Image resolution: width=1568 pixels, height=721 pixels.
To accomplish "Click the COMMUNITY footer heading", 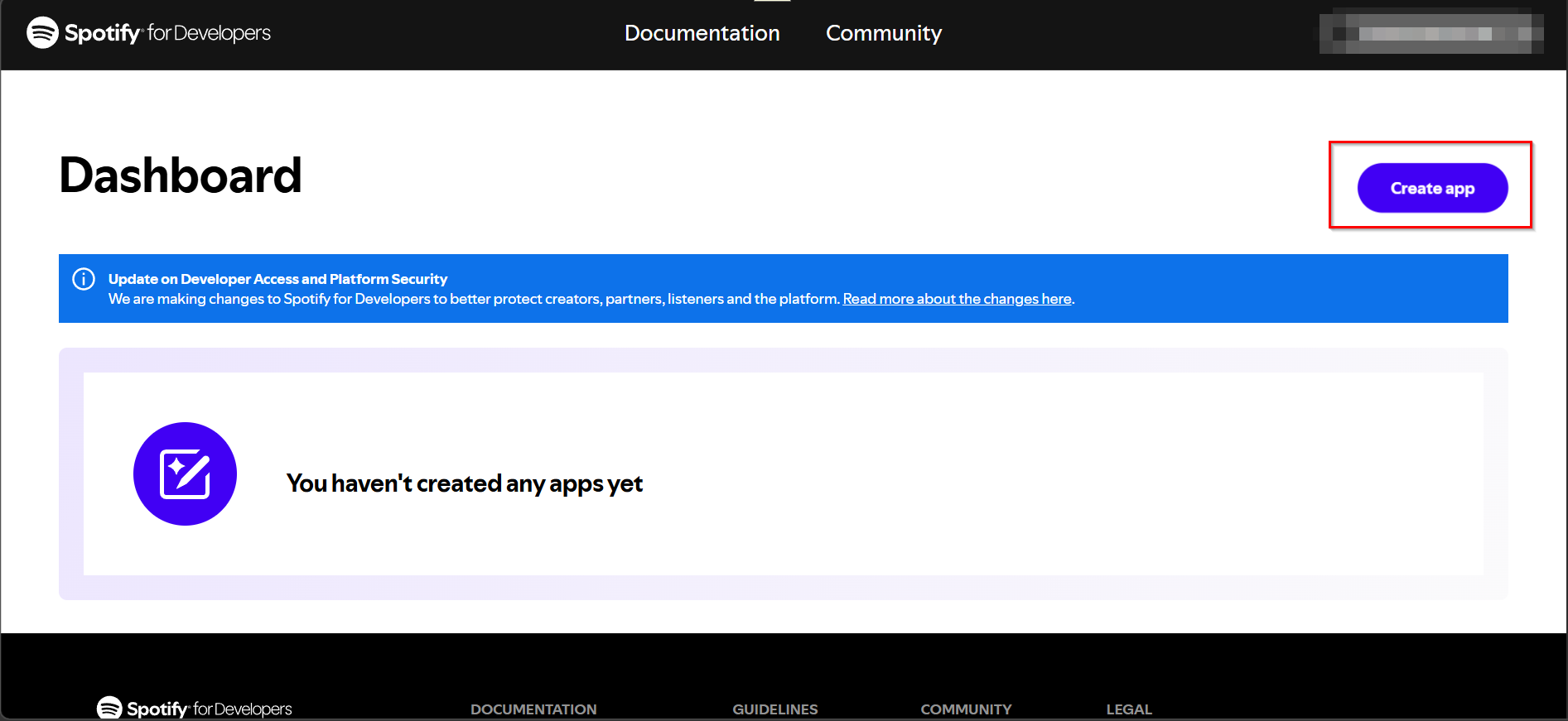I will pos(966,709).
